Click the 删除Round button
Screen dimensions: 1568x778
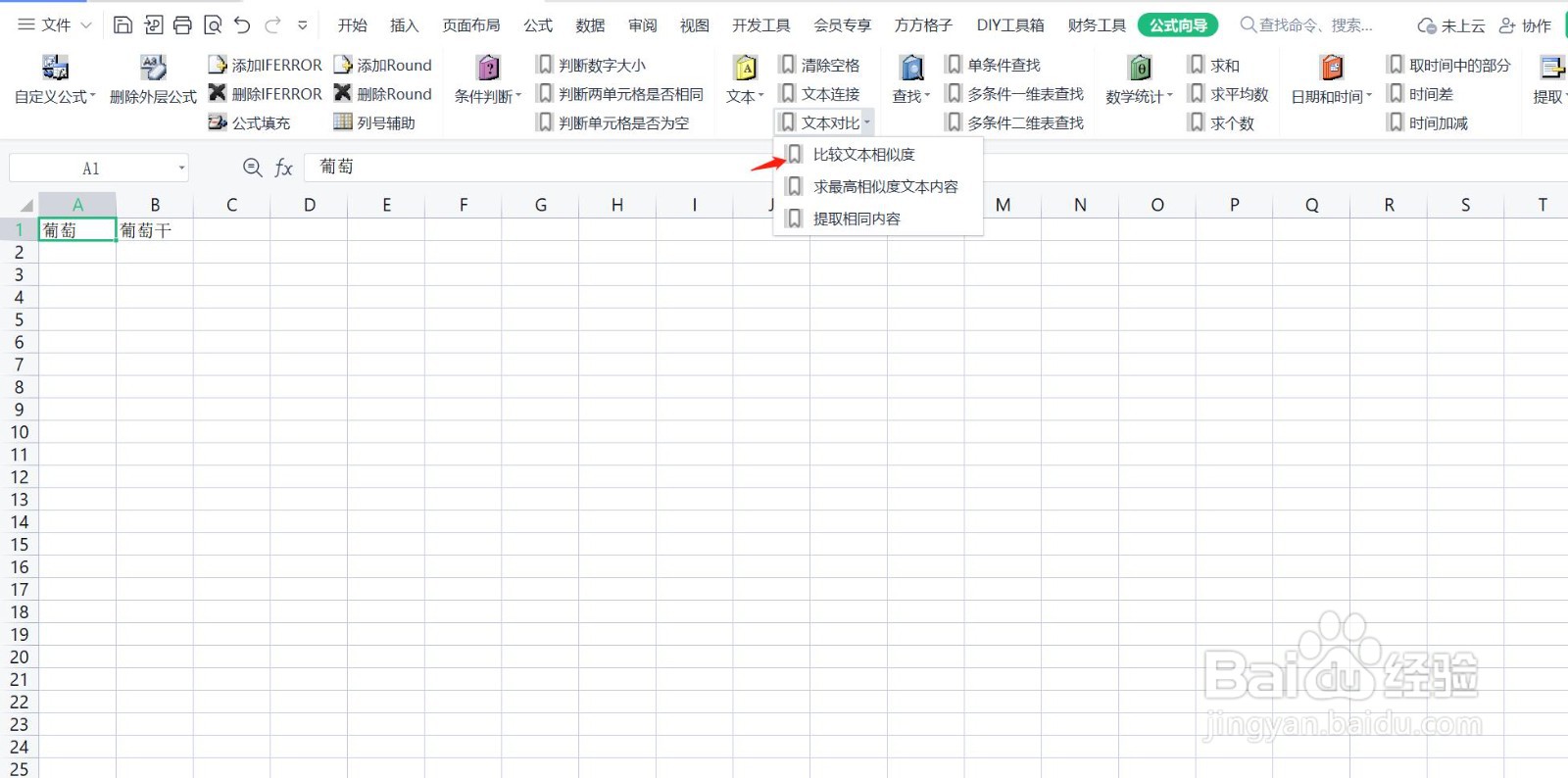(382, 94)
